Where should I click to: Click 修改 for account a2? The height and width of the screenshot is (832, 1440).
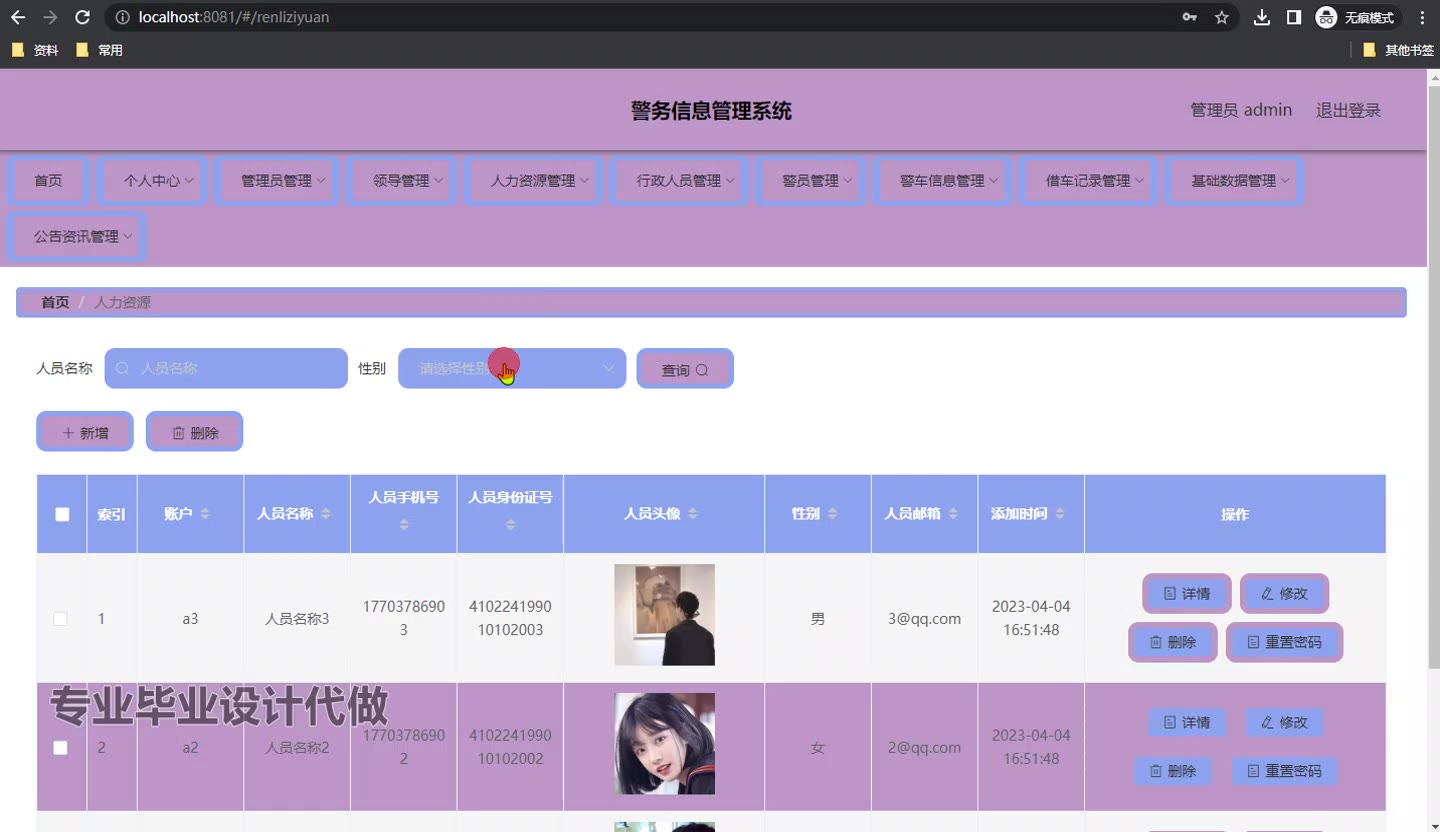tap(1284, 722)
